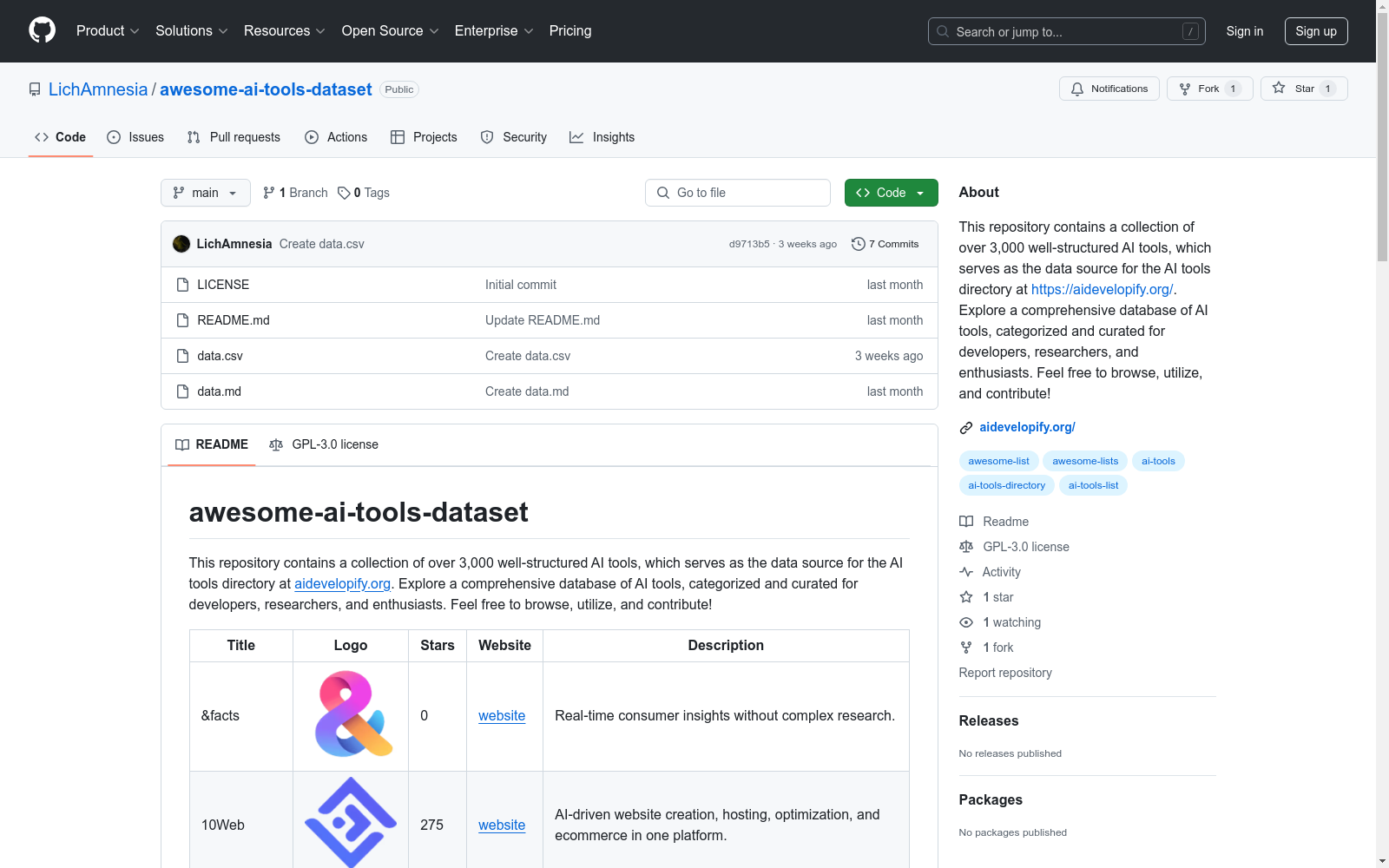Screen dimensions: 1389x868
Task: Switch to the Issues tab
Action: coord(135,137)
